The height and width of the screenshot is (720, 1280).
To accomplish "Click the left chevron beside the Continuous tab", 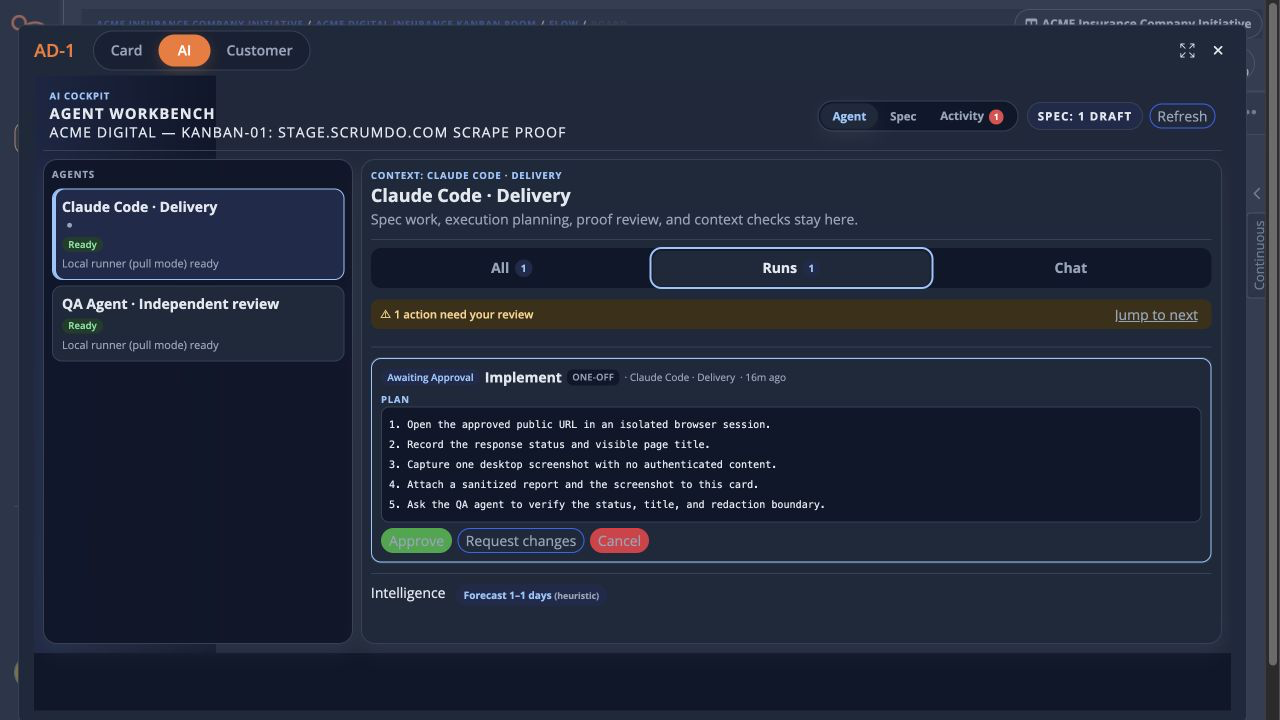I will (1257, 194).
